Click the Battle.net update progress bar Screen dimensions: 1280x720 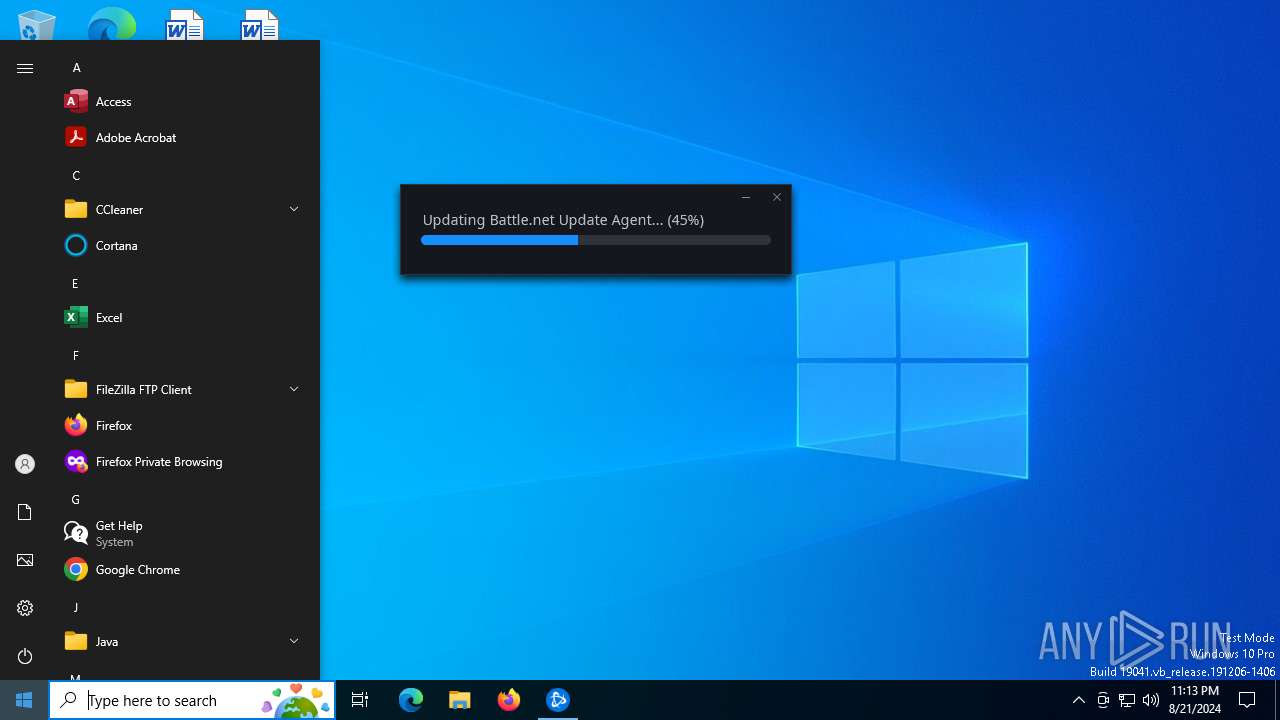pyautogui.click(x=596, y=240)
